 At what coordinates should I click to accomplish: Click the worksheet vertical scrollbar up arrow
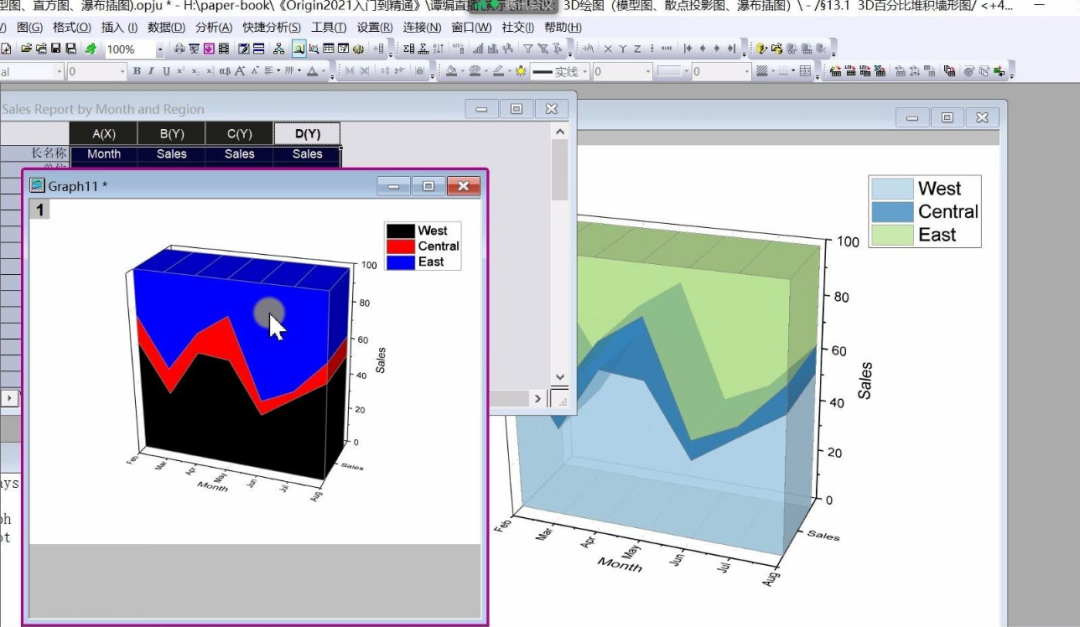point(559,132)
